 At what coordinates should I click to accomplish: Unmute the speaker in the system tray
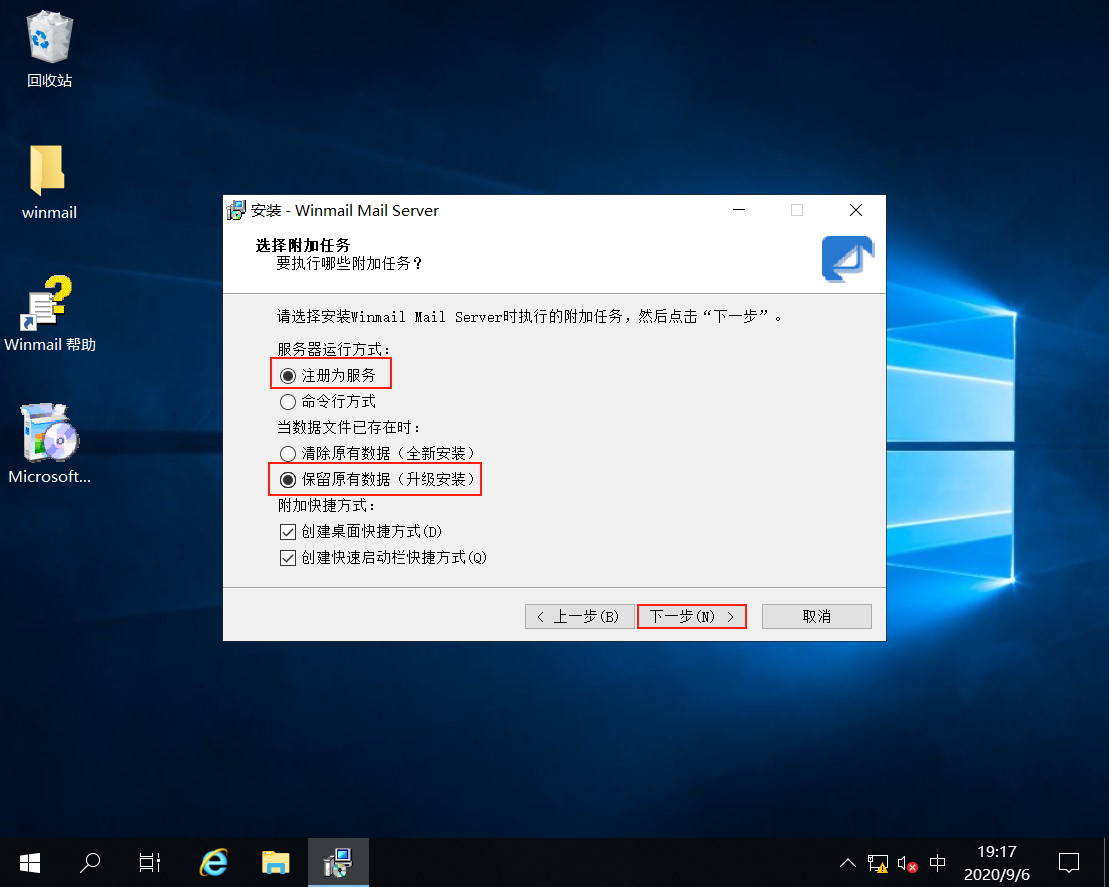[905, 862]
